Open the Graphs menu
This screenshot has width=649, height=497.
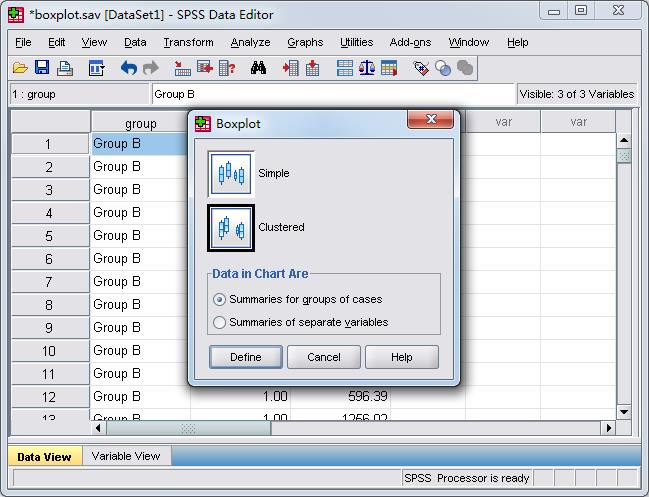point(305,42)
